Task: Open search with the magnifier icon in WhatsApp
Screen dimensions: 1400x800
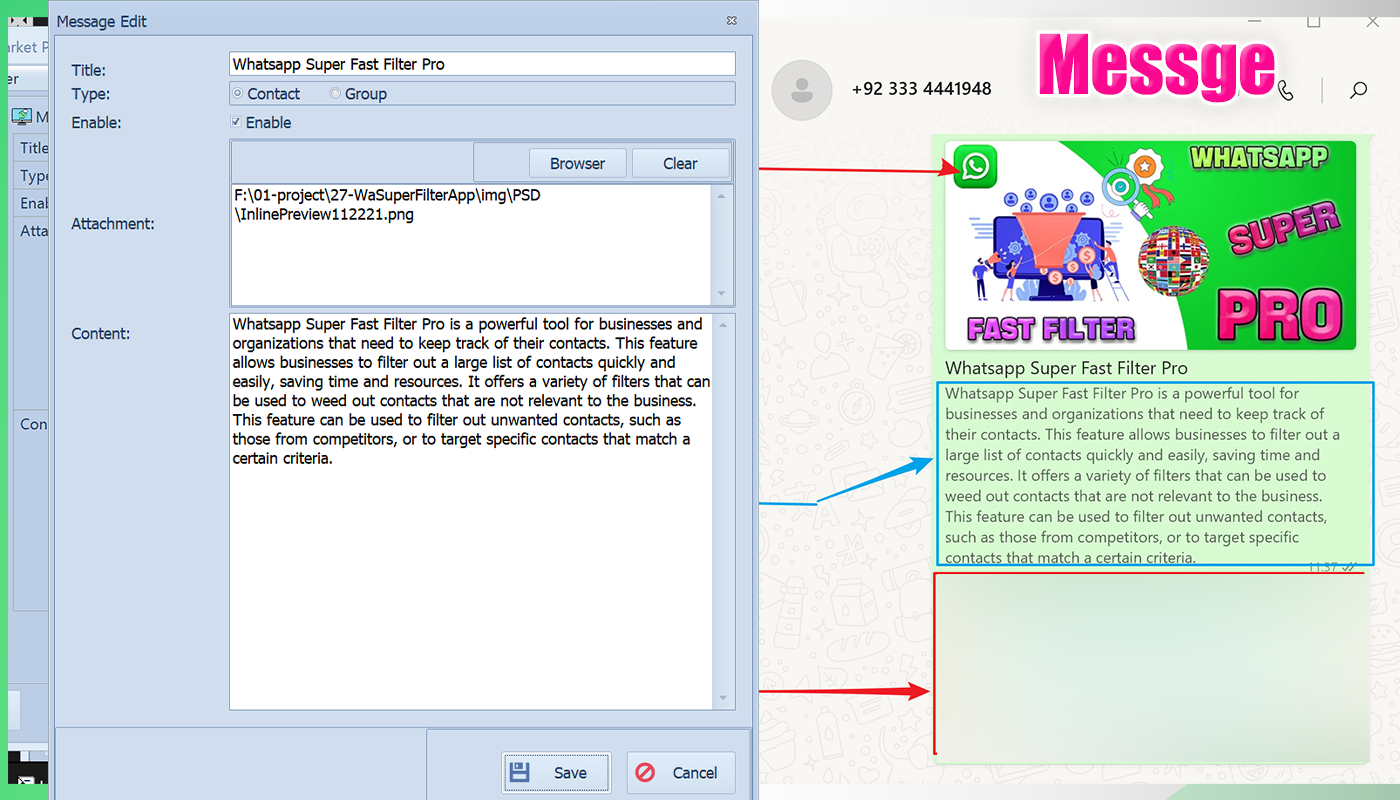Action: [1358, 91]
